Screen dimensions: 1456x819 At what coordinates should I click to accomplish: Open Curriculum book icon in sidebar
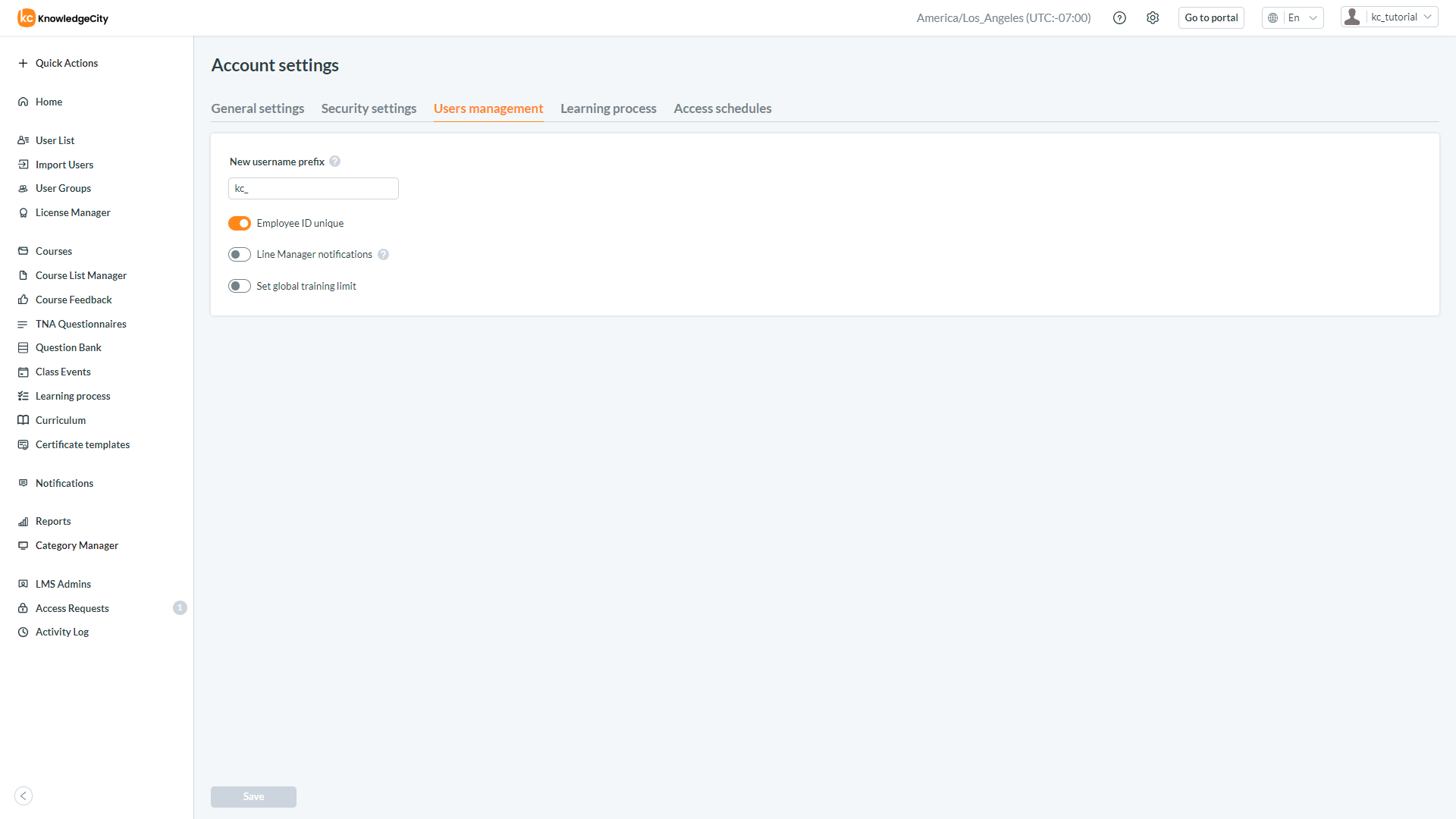(24, 421)
